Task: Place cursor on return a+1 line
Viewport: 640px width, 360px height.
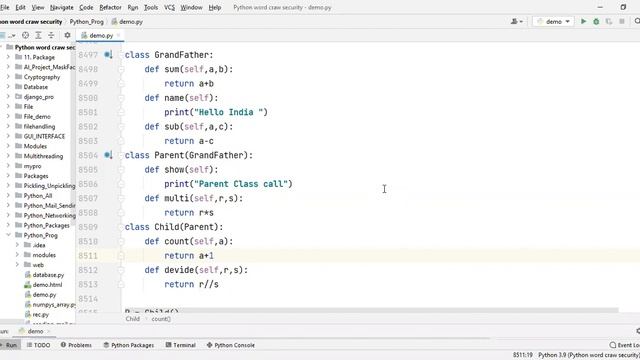Action: pos(189,256)
